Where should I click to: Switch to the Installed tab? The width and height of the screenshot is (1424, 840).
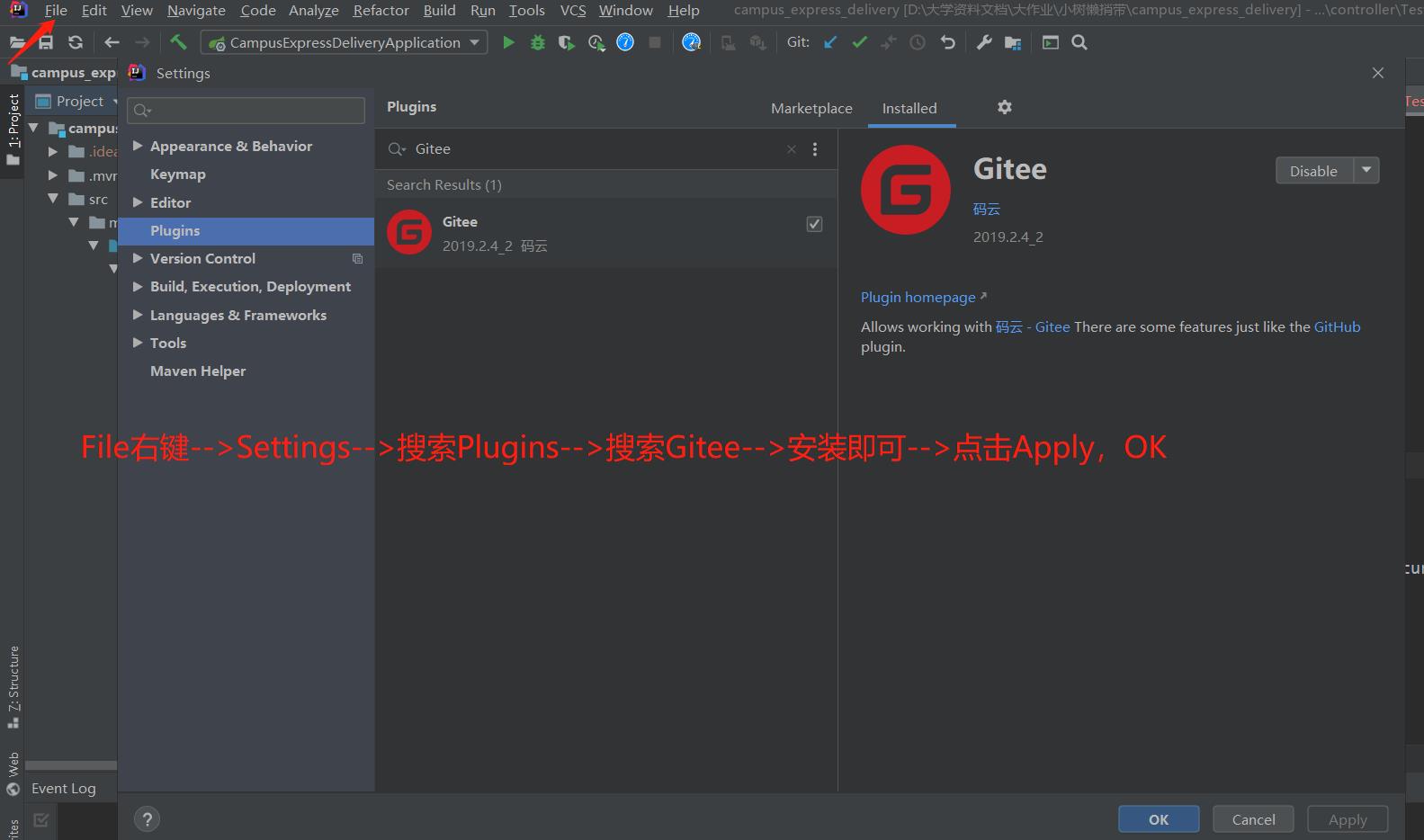(909, 108)
